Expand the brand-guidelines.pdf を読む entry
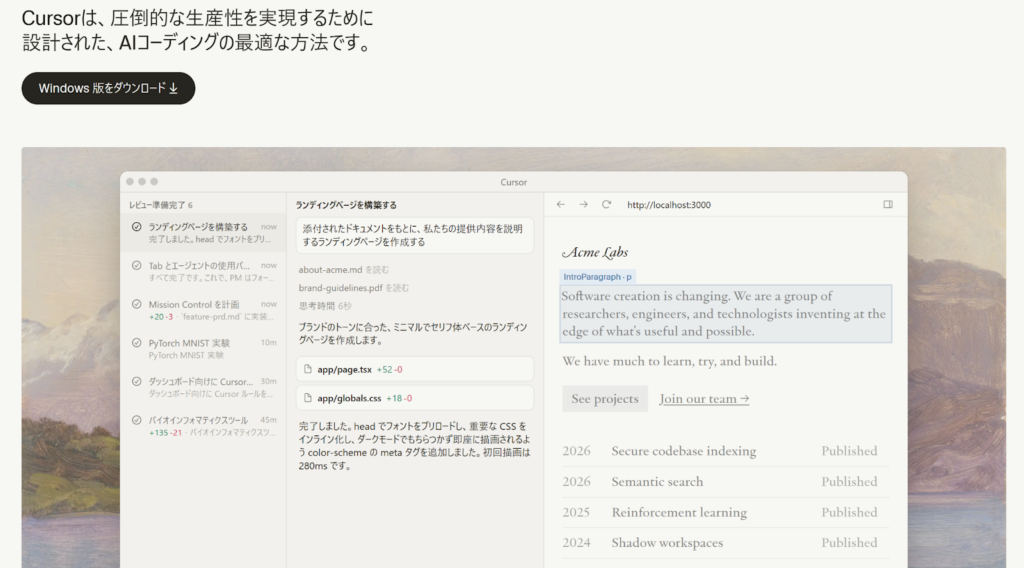This screenshot has height=568, width=1024. pyautogui.click(x=353, y=288)
